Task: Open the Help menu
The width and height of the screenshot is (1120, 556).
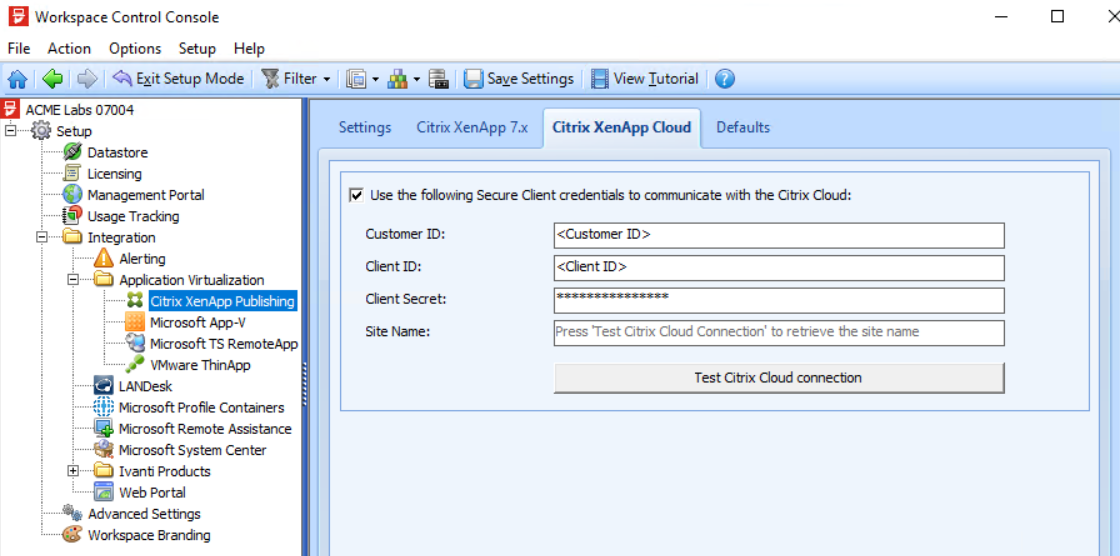Action: [x=249, y=49]
